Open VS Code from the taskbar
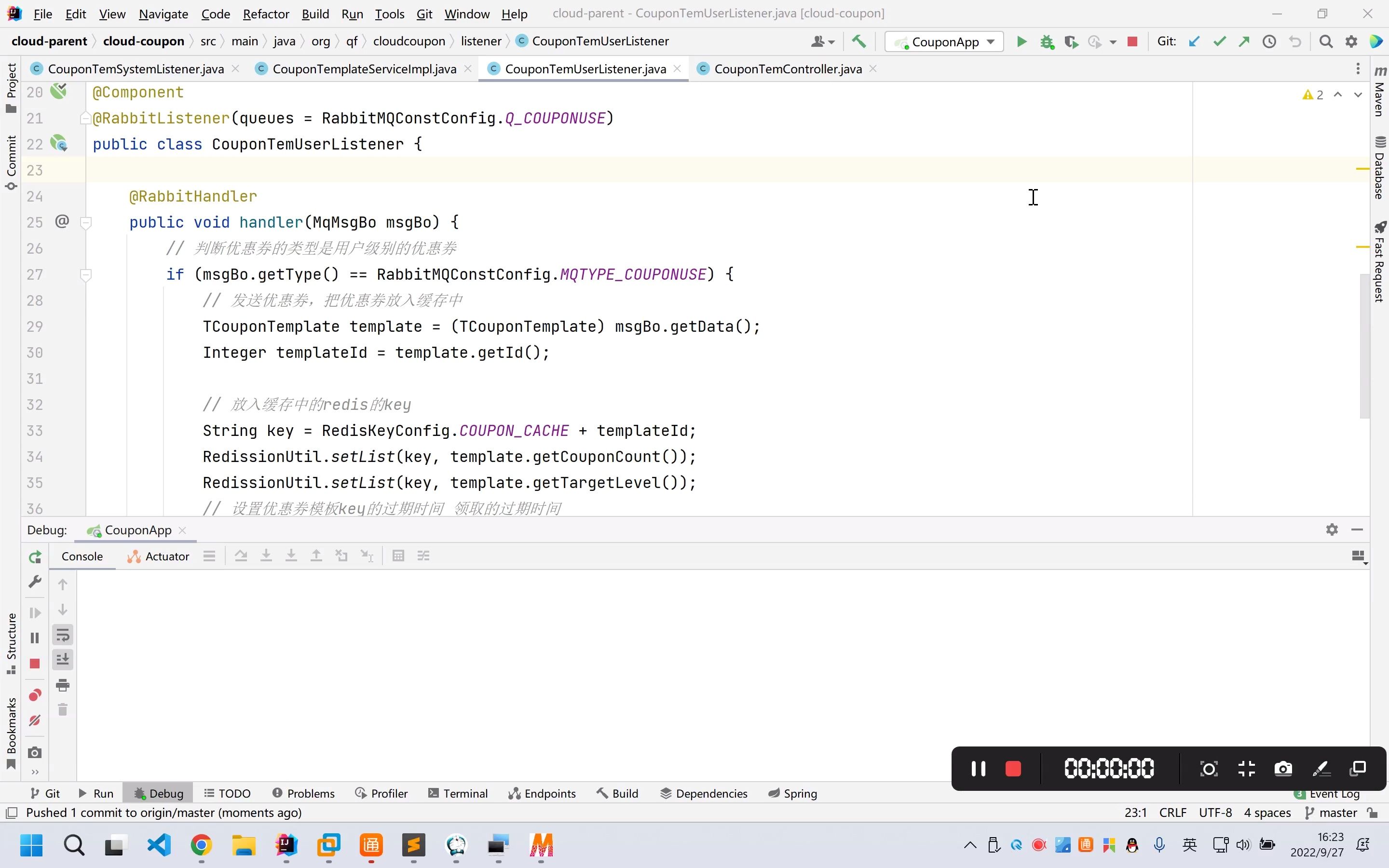Viewport: 1389px width, 868px height. click(x=158, y=845)
